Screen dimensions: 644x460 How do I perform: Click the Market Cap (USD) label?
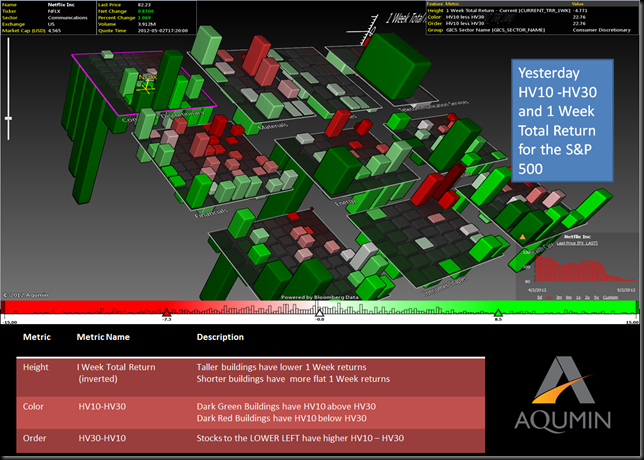23,31
